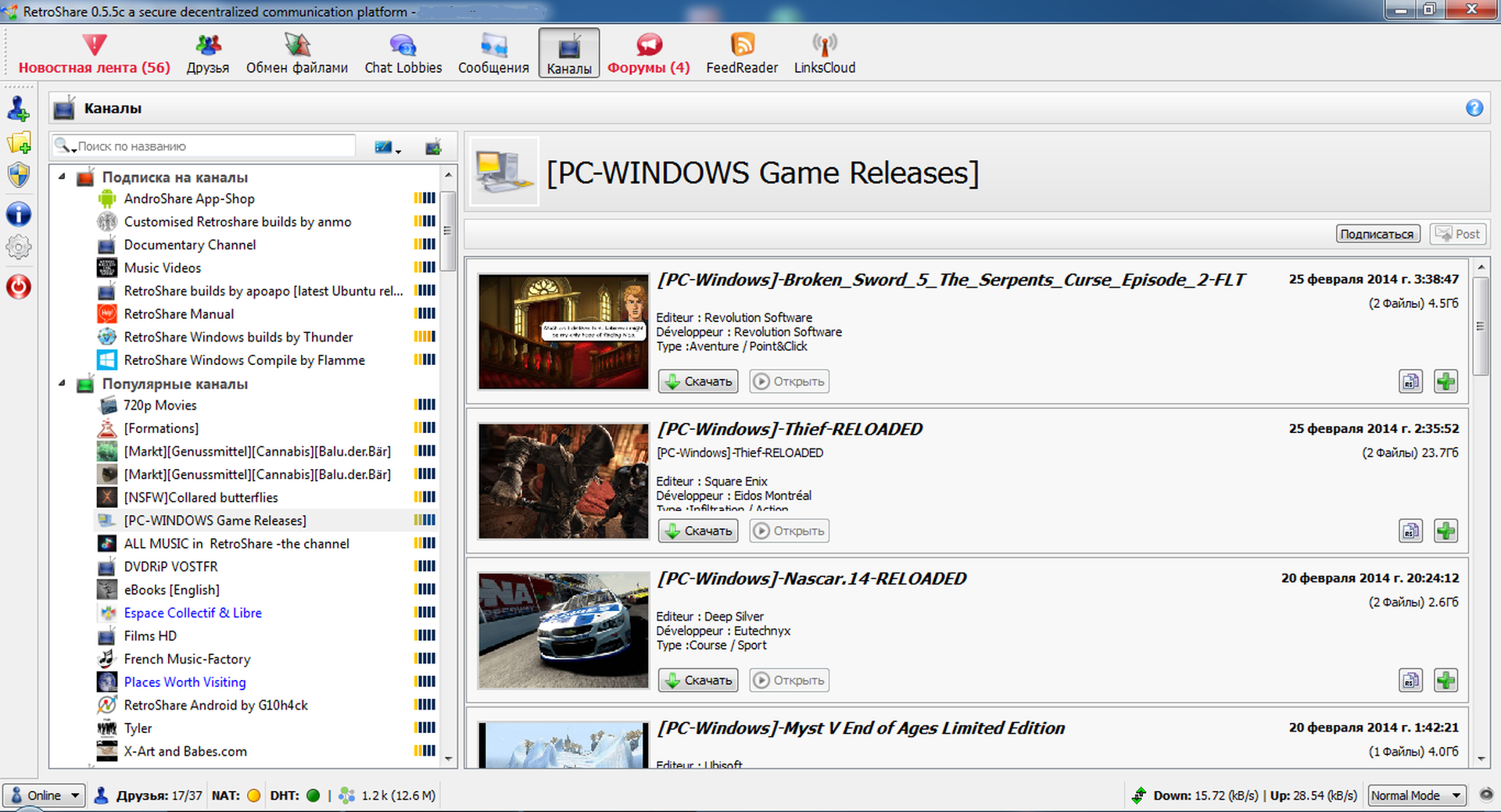The image size is (1501, 812).
Task: Open the Online status dropdown
Action: (x=45, y=795)
